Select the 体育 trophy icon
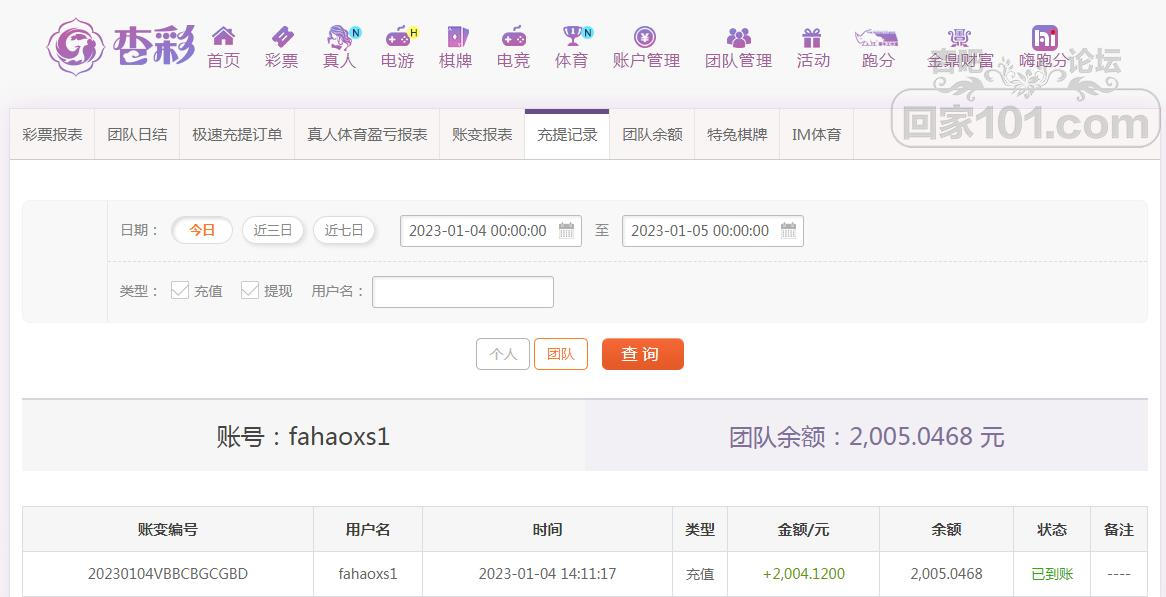This screenshot has height=597, width=1166. pyautogui.click(x=572, y=36)
